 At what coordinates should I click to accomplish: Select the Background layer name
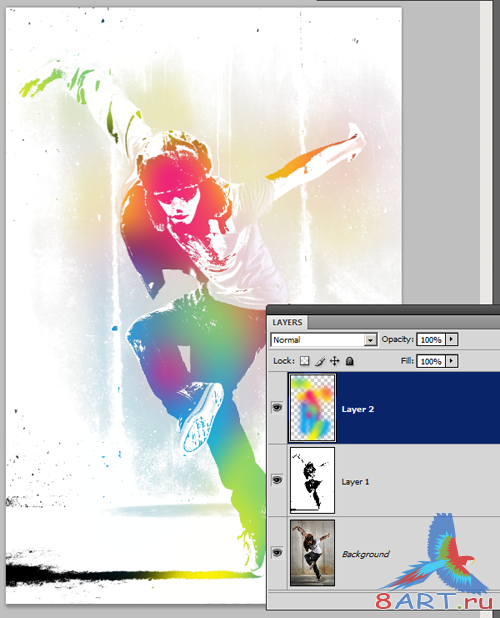(366, 554)
